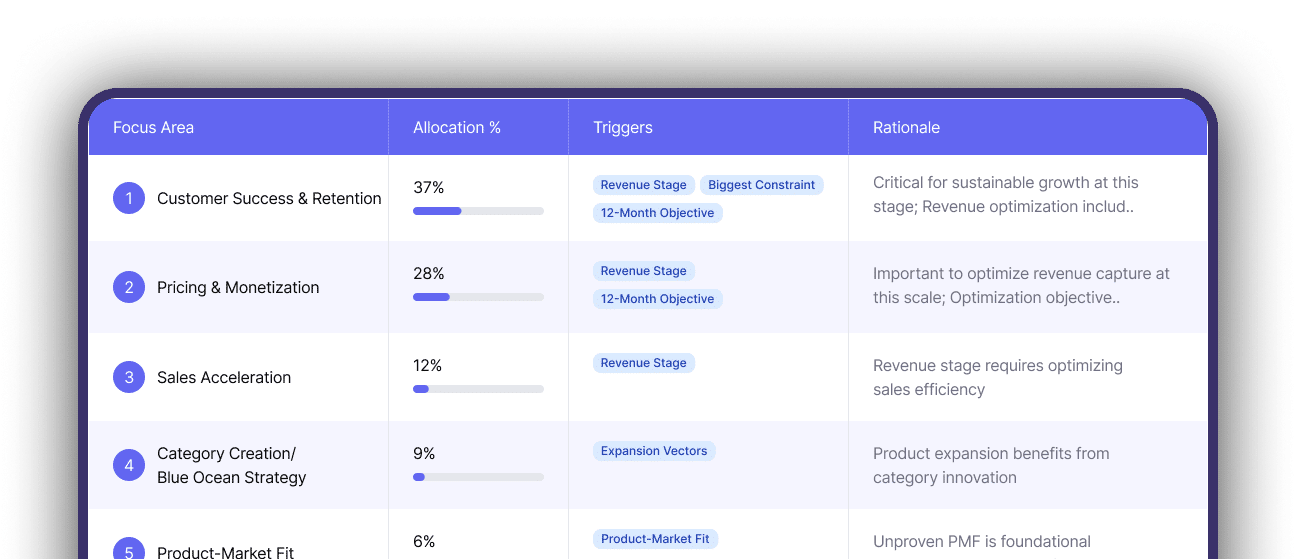This screenshot has width=1296, height=559.
Task: Click the number 3 badge beside Sales Acceleration
Action: coord(129,377)
